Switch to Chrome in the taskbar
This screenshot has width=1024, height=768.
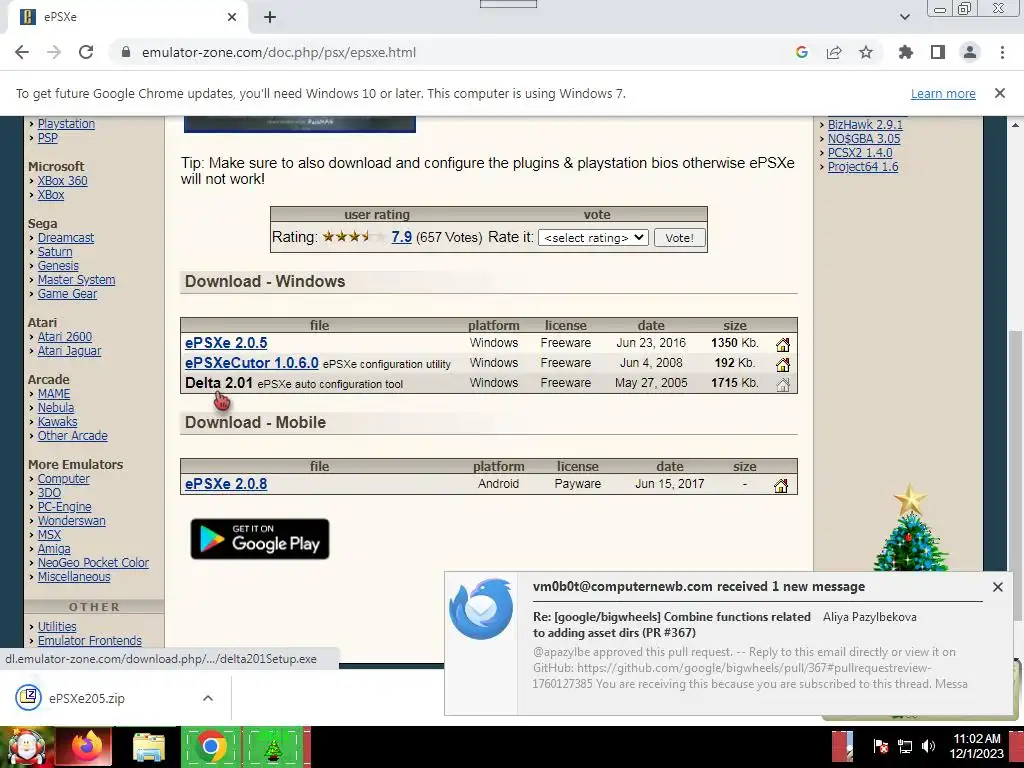tap(210, 747)
